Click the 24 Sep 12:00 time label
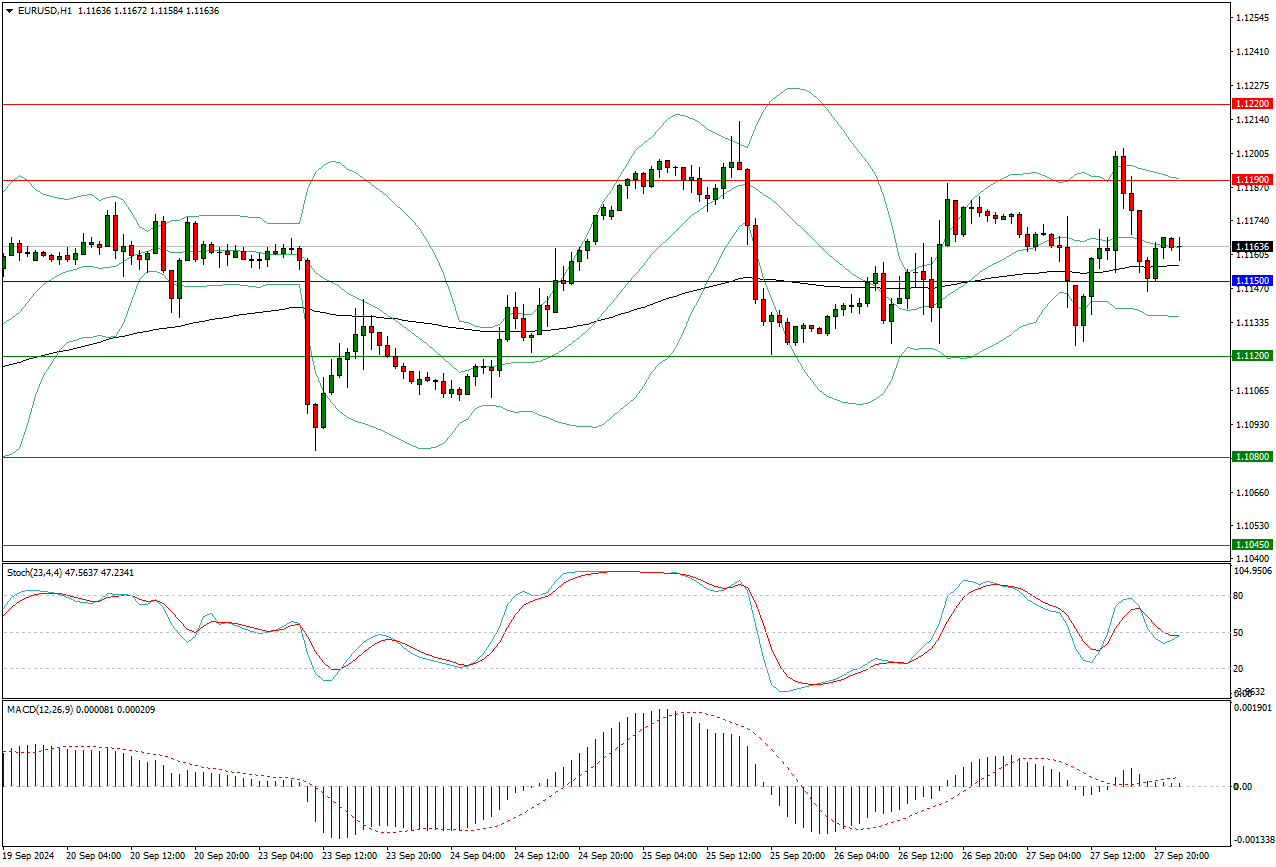Screen dimensions: 1276x867 pos(541,856)
